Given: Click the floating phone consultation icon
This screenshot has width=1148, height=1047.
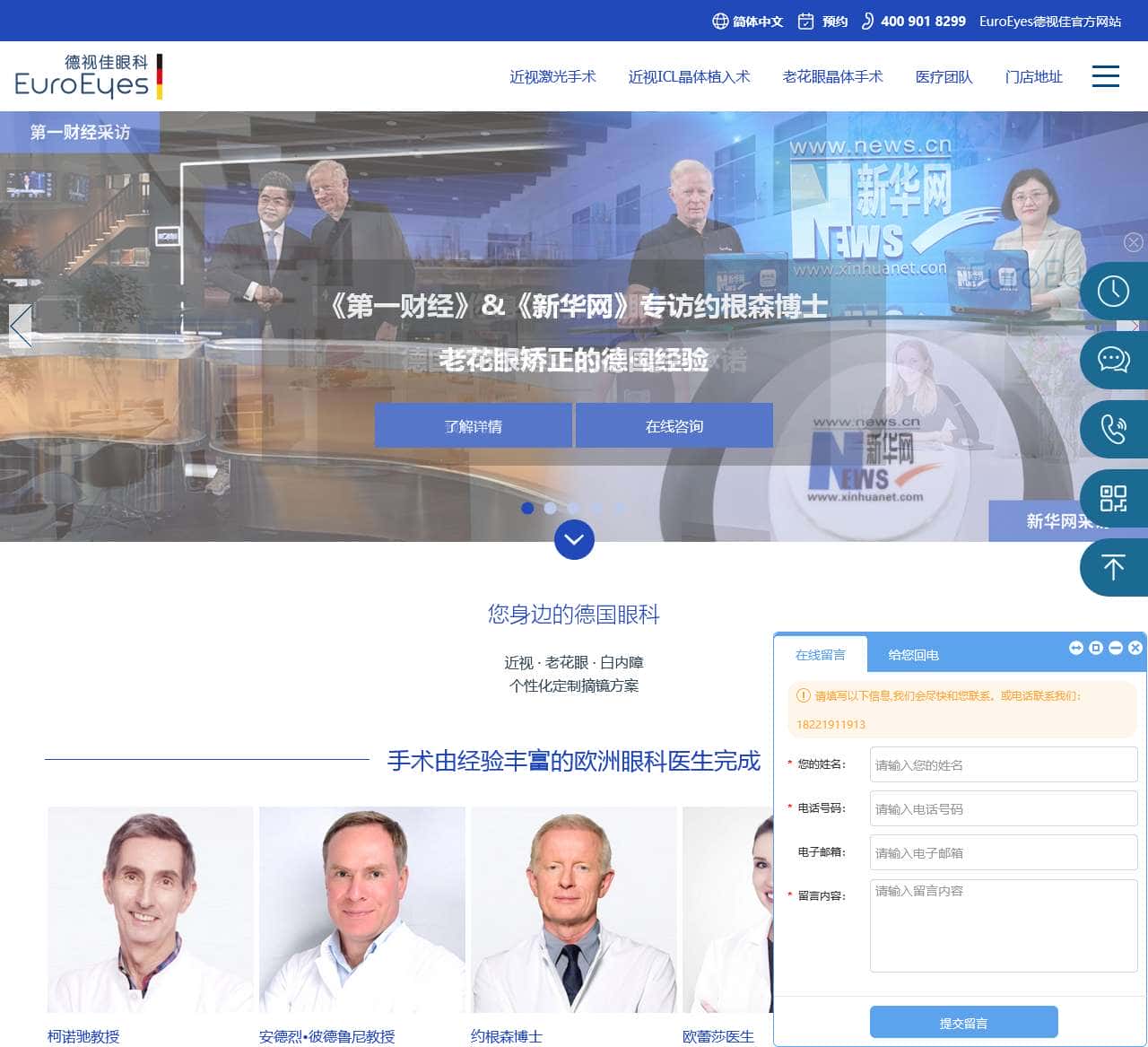Looking at the screenshot, I should [x=1113, y=430].
